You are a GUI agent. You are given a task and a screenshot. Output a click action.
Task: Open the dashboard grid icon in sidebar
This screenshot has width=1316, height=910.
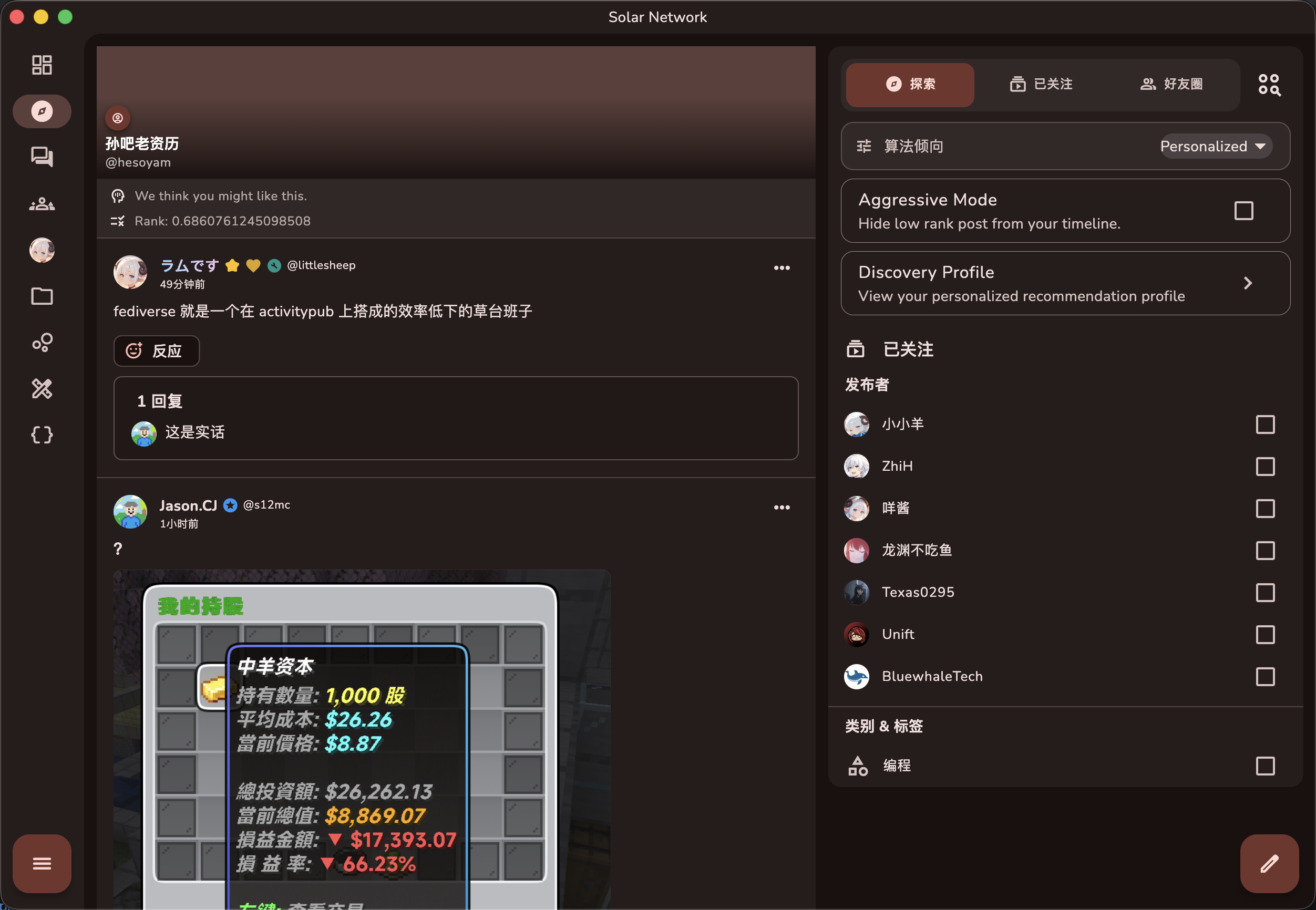click(42, 65)
